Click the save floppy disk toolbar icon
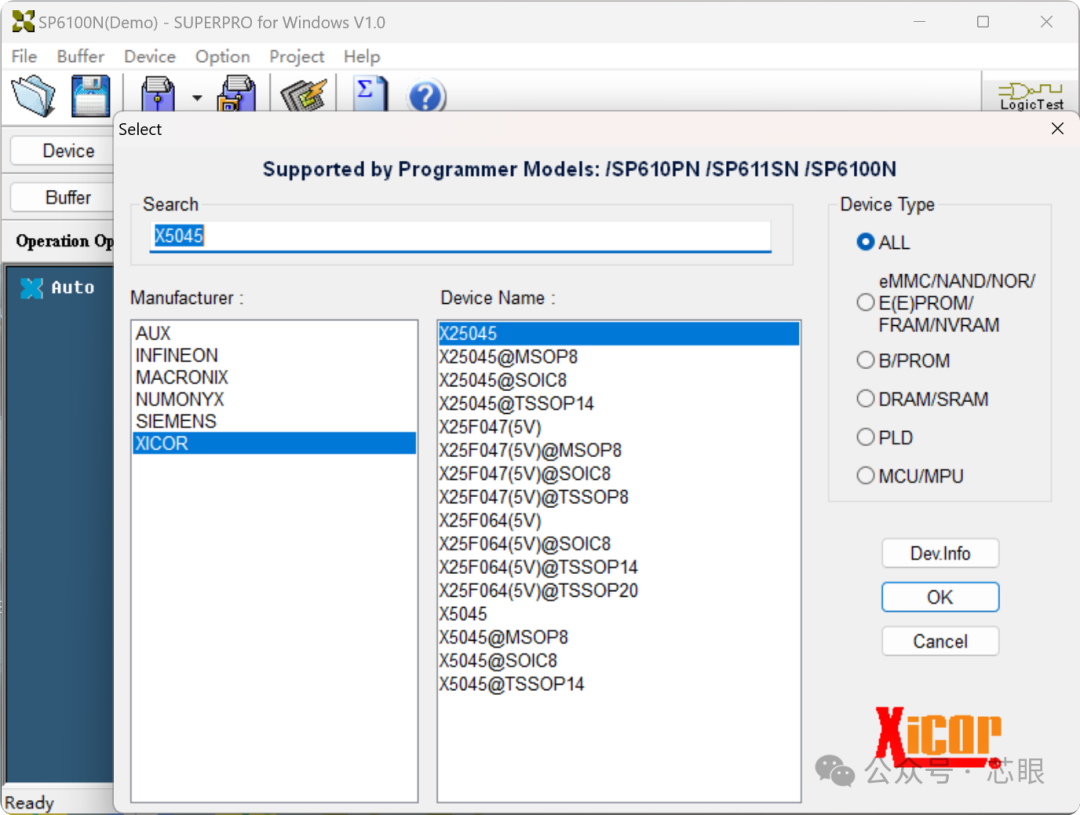Image resolution: width=1080 pixels, height=815 pixels. [91, 95]
